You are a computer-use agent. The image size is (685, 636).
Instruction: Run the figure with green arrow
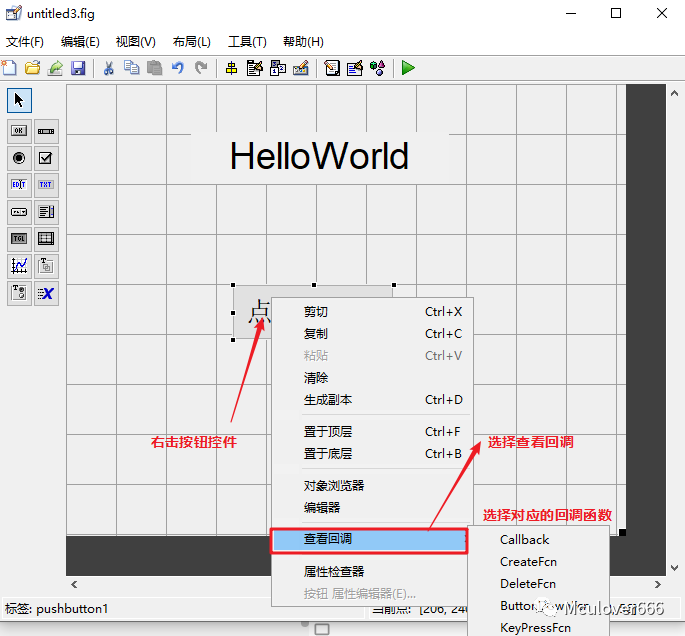pyautogui.click(x=408, y=68)
